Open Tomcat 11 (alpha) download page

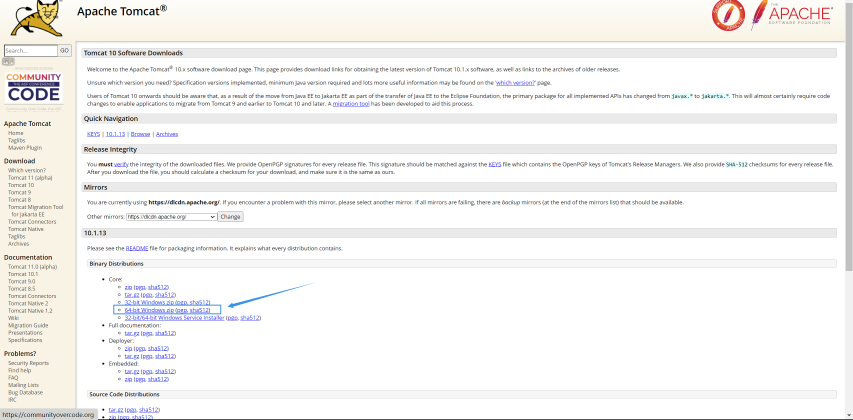tap(30, 178)
